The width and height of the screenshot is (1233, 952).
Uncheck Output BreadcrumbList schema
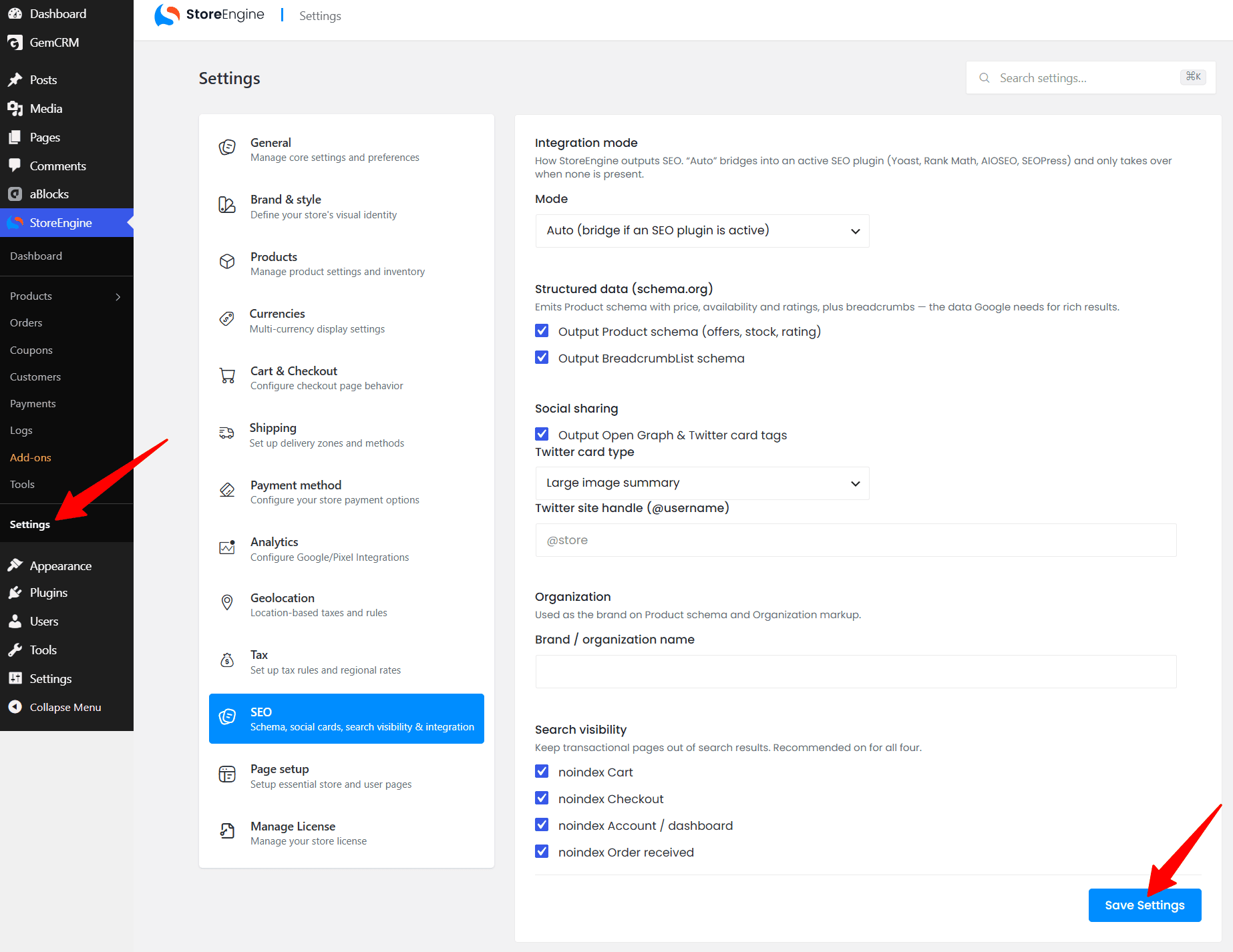point(542,358)
